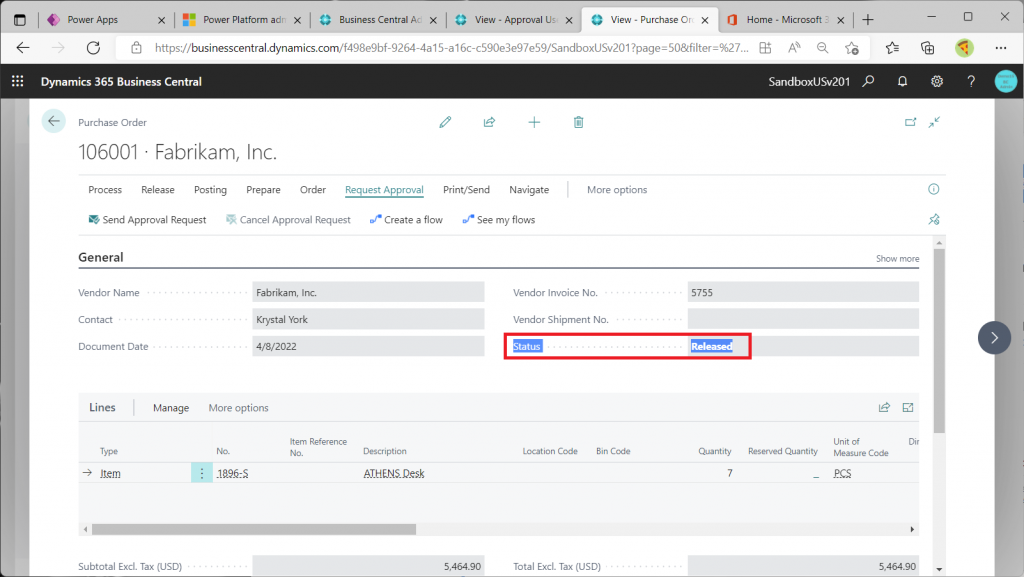Screen dimensions: 1024x577
Task: Switch to View - Approval User tab
Action: 514,20
